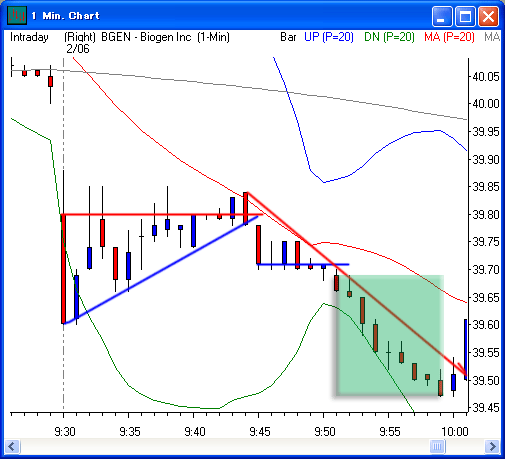Image resolution: width=505 pixels, height=459 pixels.
Task: Click the 9:30 time axis label
Action: point(65,432)
